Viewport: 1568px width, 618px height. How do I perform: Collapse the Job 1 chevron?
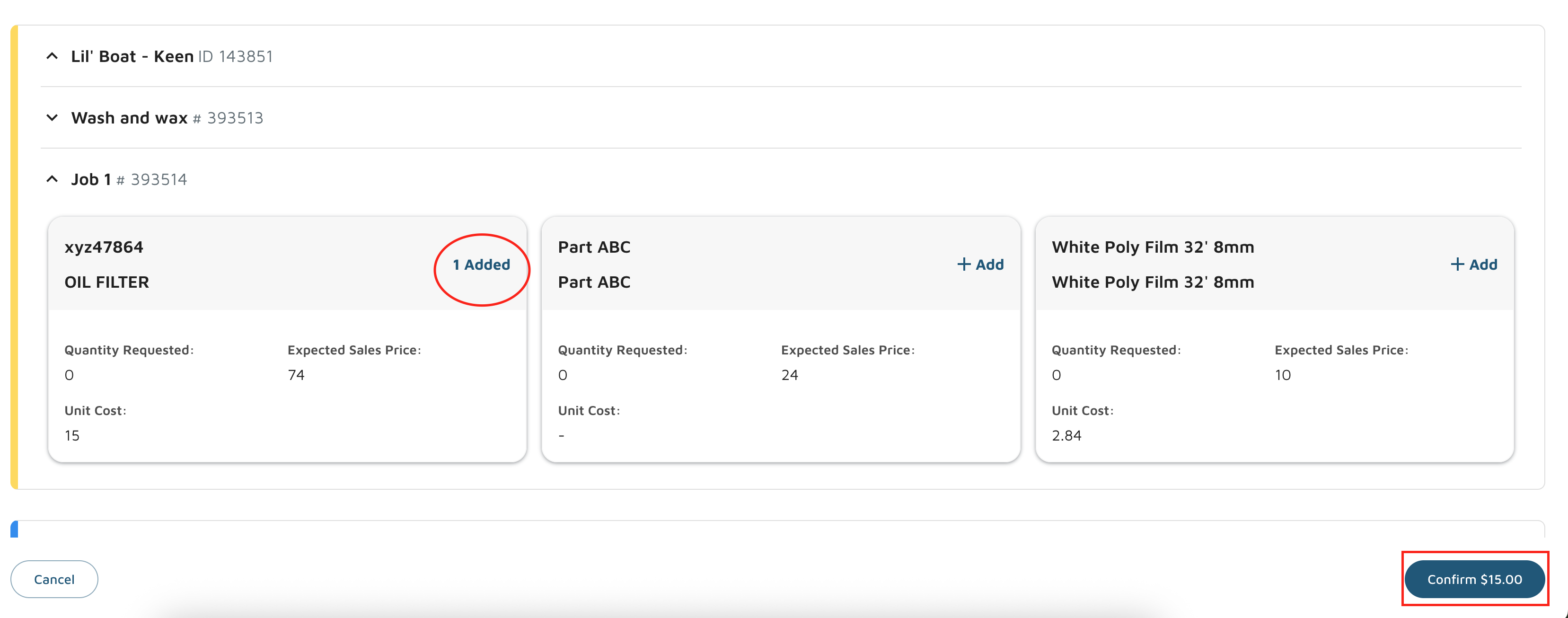(x=53, y=179)
